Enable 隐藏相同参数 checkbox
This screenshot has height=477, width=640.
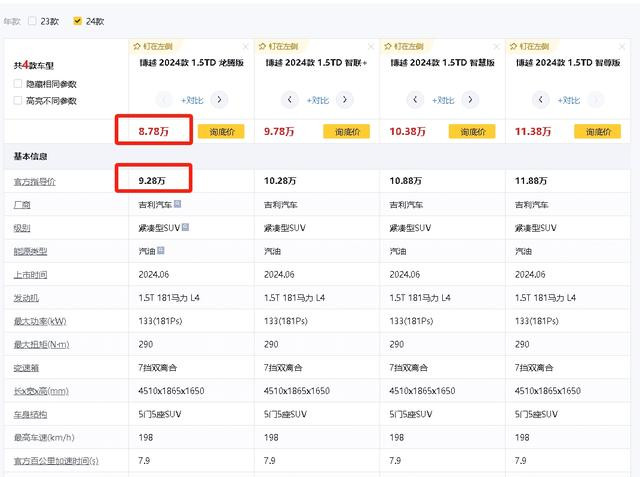click(18, 84)
